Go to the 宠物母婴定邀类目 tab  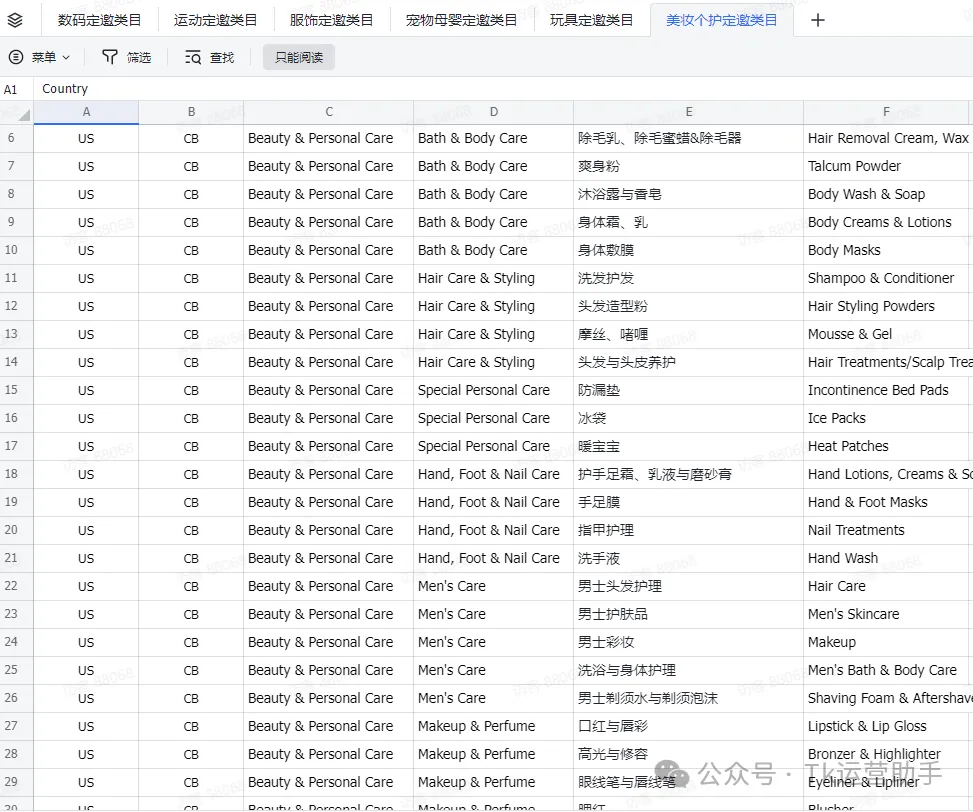(x=461, y=20)
